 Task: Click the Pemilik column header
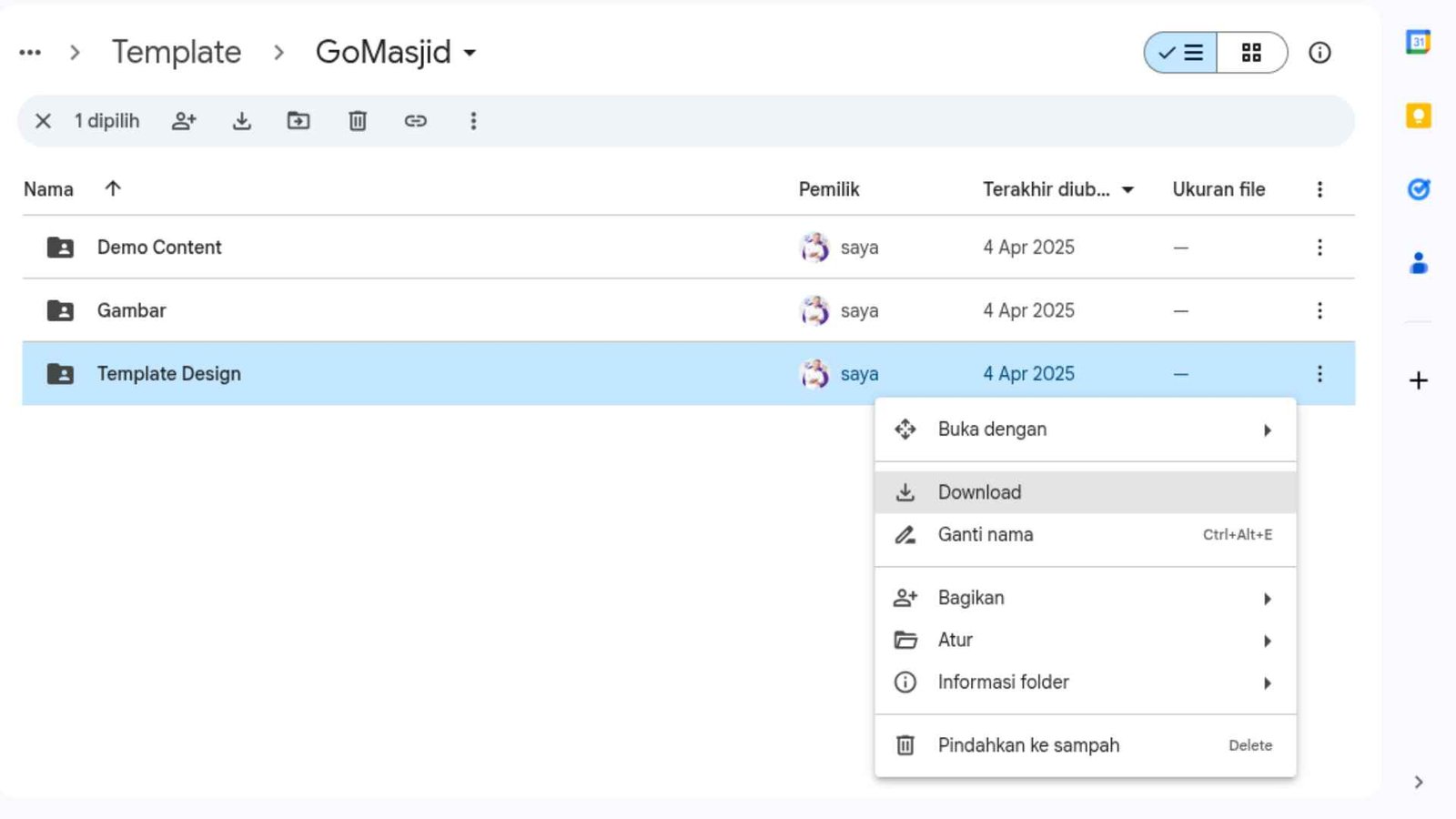coord(829,189)
